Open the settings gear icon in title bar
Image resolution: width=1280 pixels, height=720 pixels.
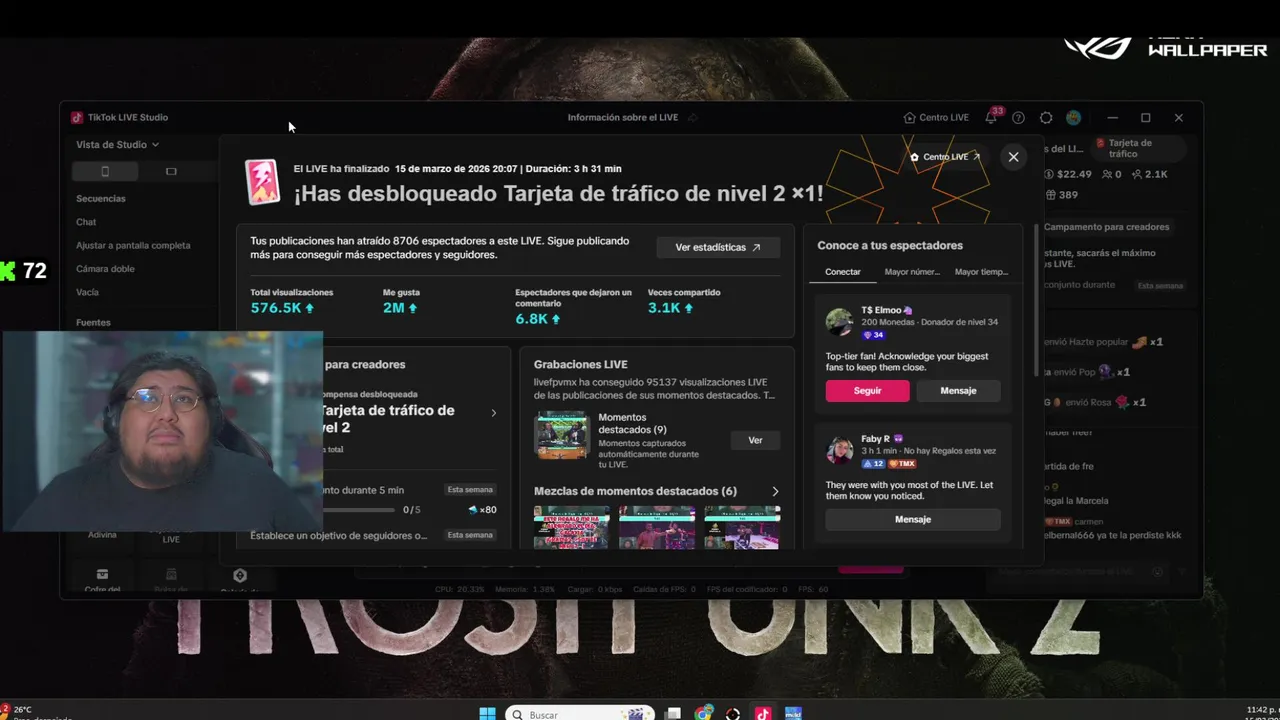click(1046, 117)
